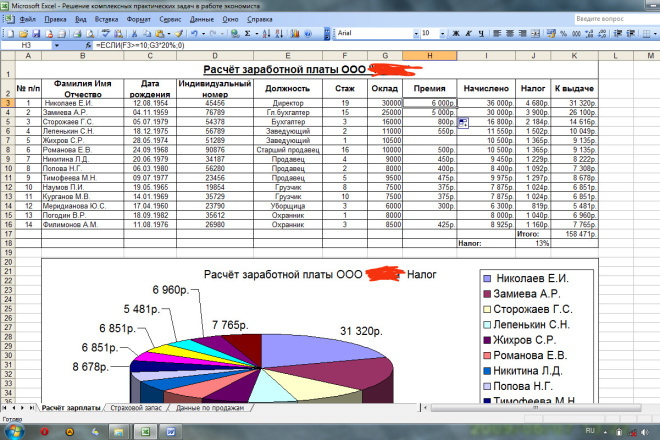Screen dimensions: 660x440
Task: Open the font size dropdown
Action: click(442, 34)
